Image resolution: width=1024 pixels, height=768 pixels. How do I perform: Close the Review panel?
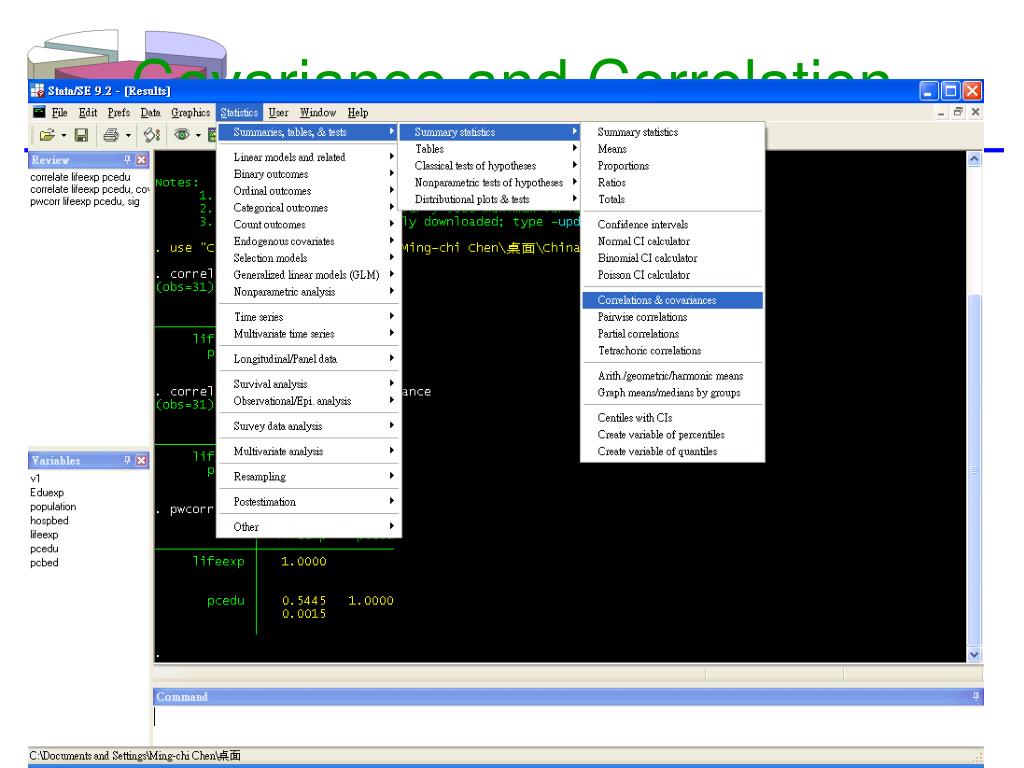point(142,159)
